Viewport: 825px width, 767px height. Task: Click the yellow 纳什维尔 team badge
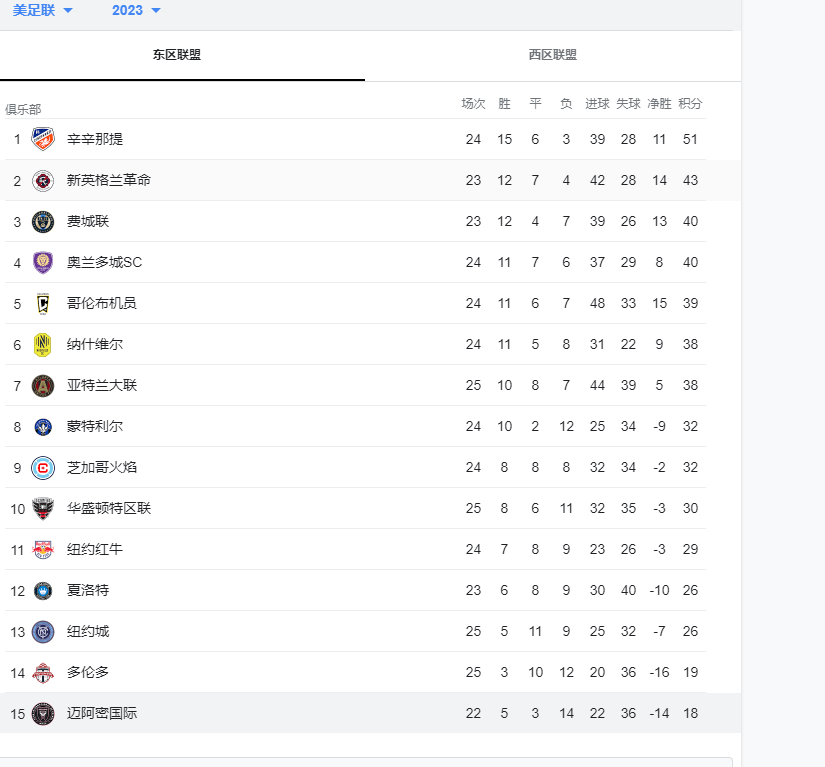(43, 345)
